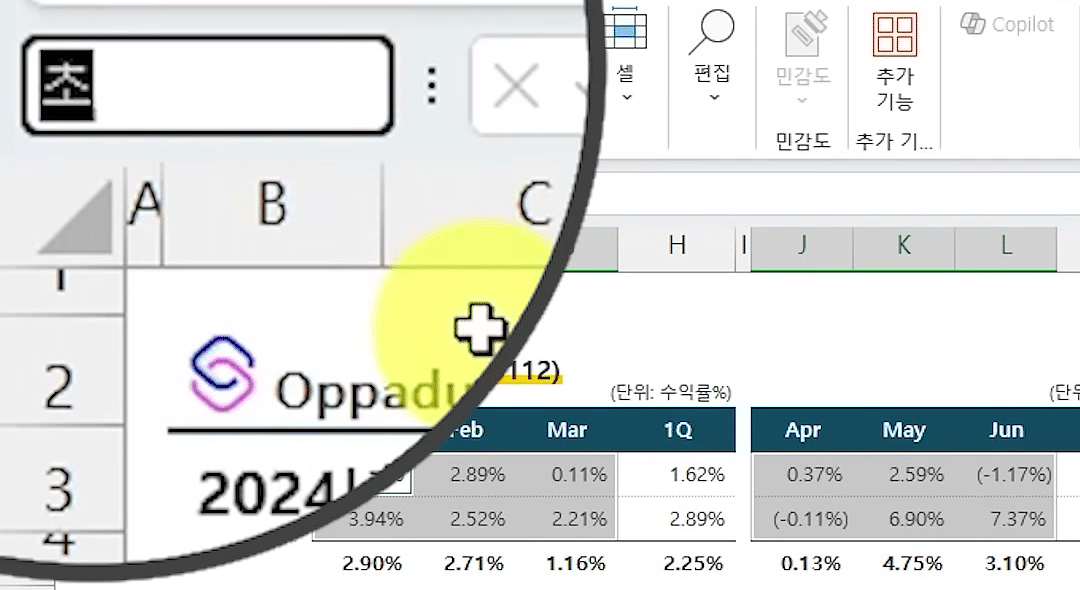Select row 2 header

point(61,387)
